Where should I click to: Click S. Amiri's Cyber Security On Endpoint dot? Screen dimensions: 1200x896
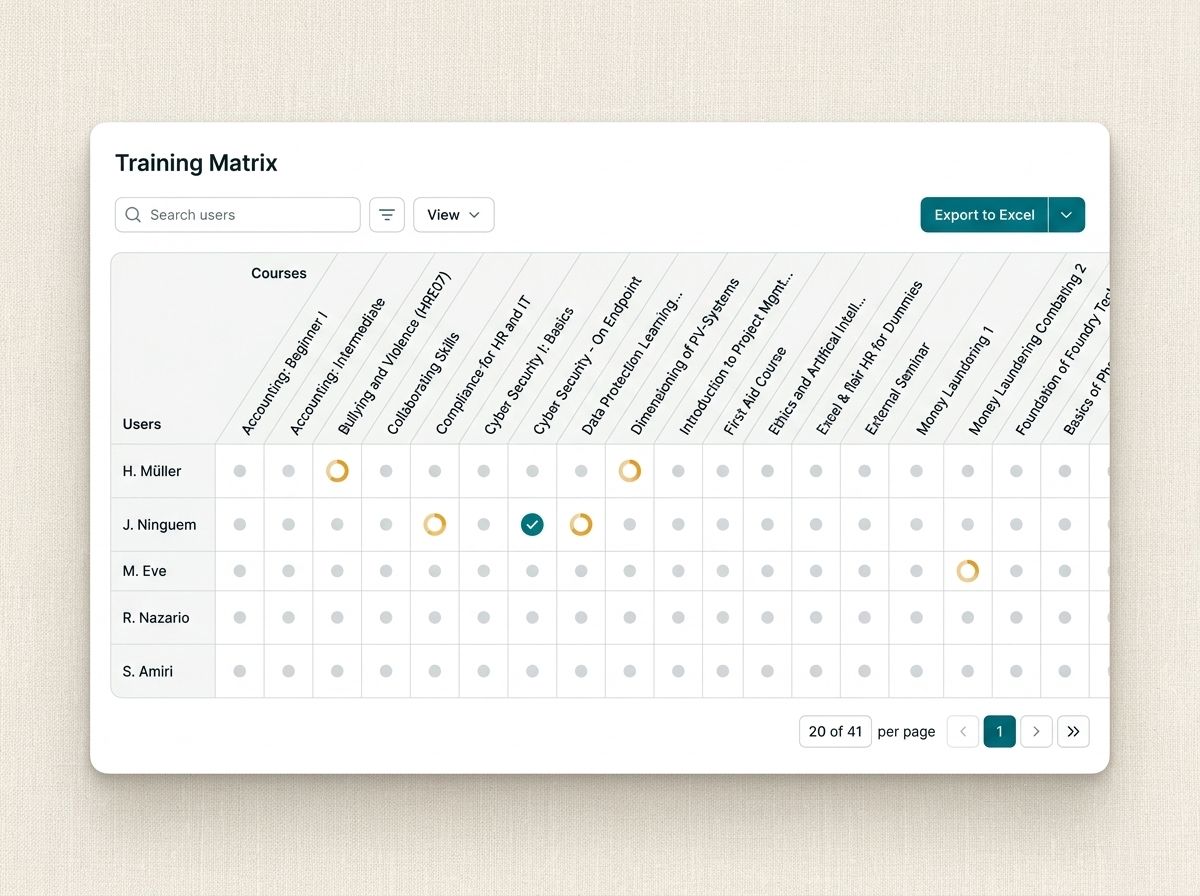click(532, 671)
